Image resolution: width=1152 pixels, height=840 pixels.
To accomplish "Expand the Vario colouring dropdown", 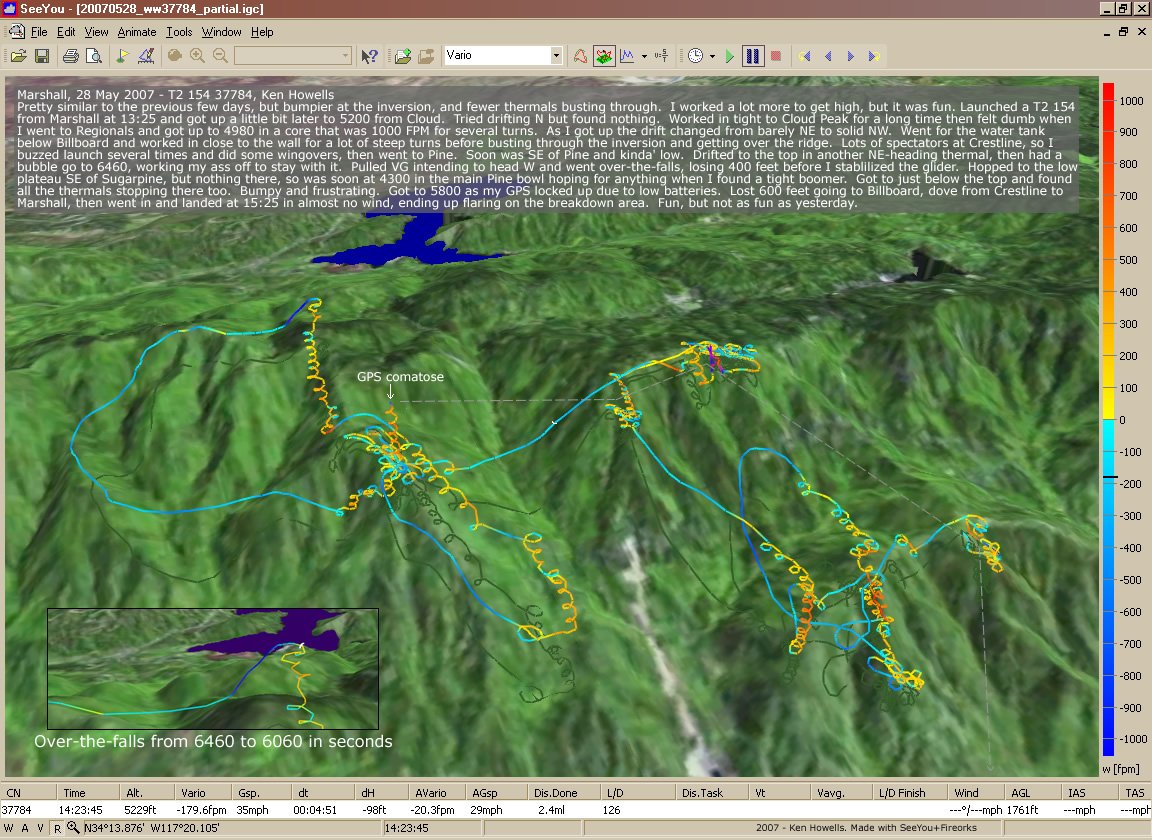I will (556, 56).
